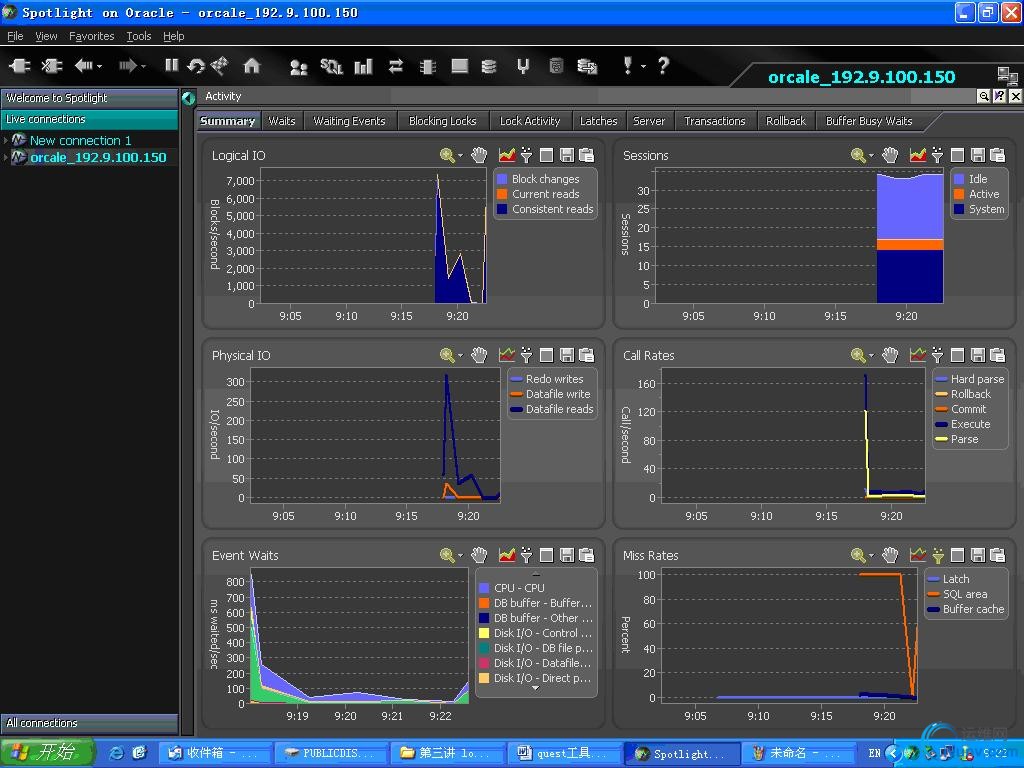
Task: Click the Active sessions legend color swatch
Action: point(959,194)
